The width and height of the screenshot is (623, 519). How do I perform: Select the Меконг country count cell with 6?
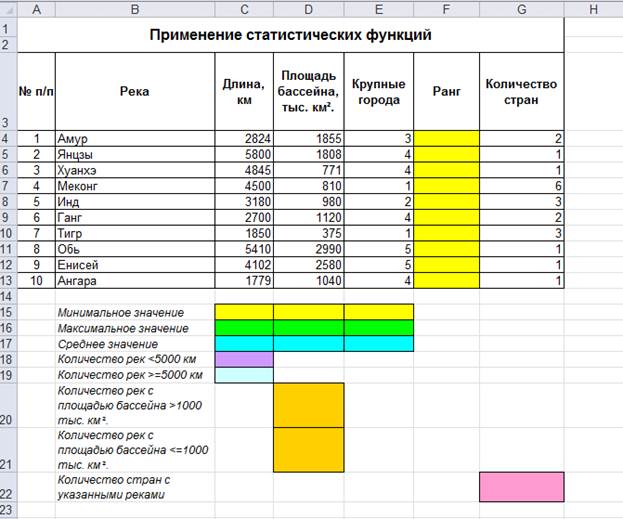[x=522, y=186]
